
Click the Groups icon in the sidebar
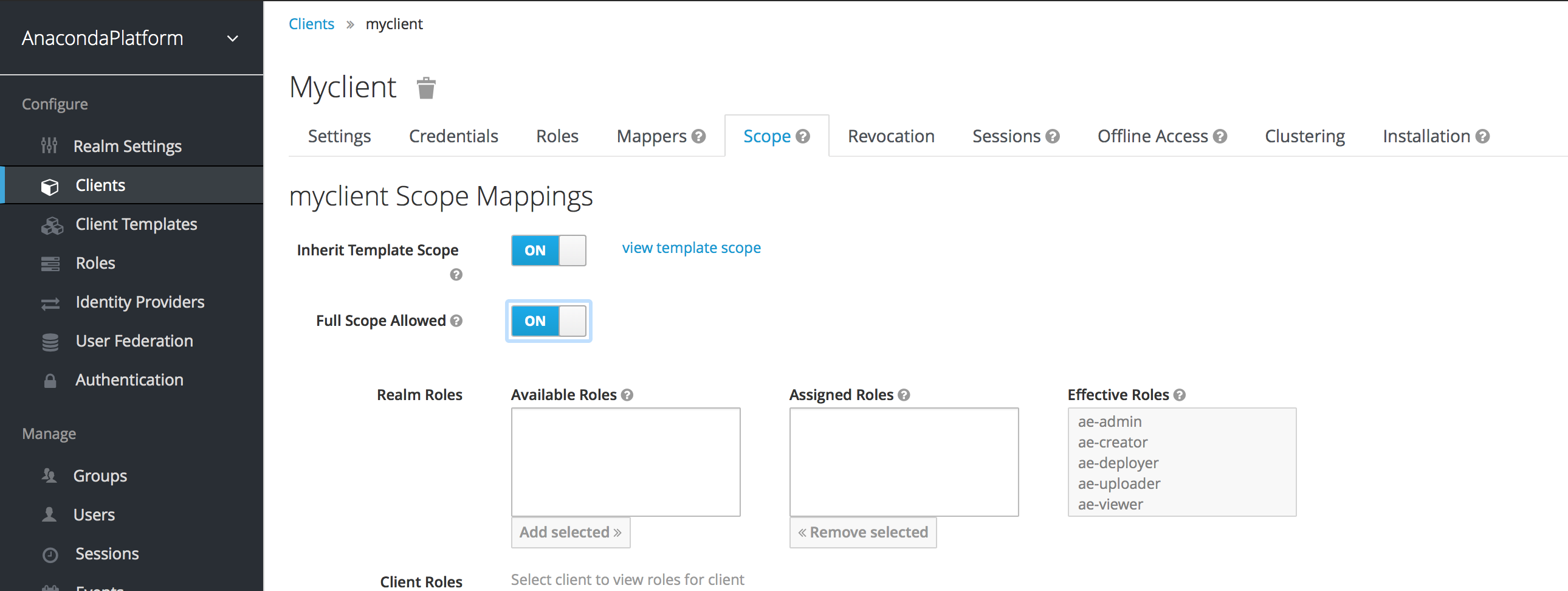click(49, 476)
